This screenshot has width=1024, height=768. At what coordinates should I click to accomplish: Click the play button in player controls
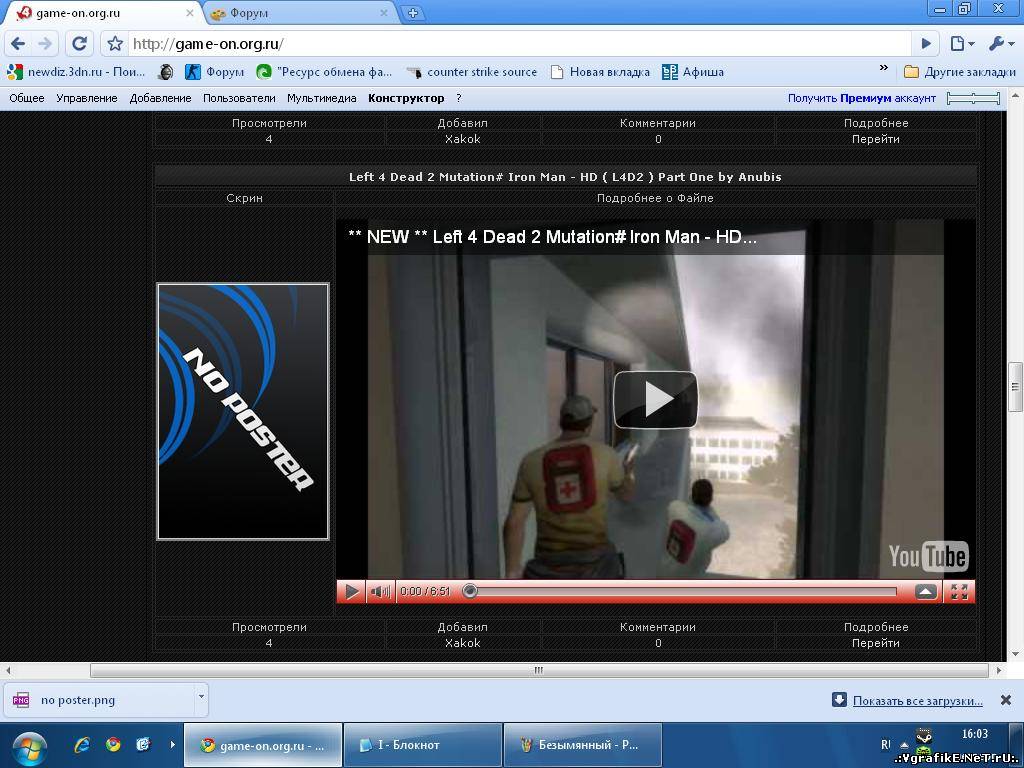(351, 592)
